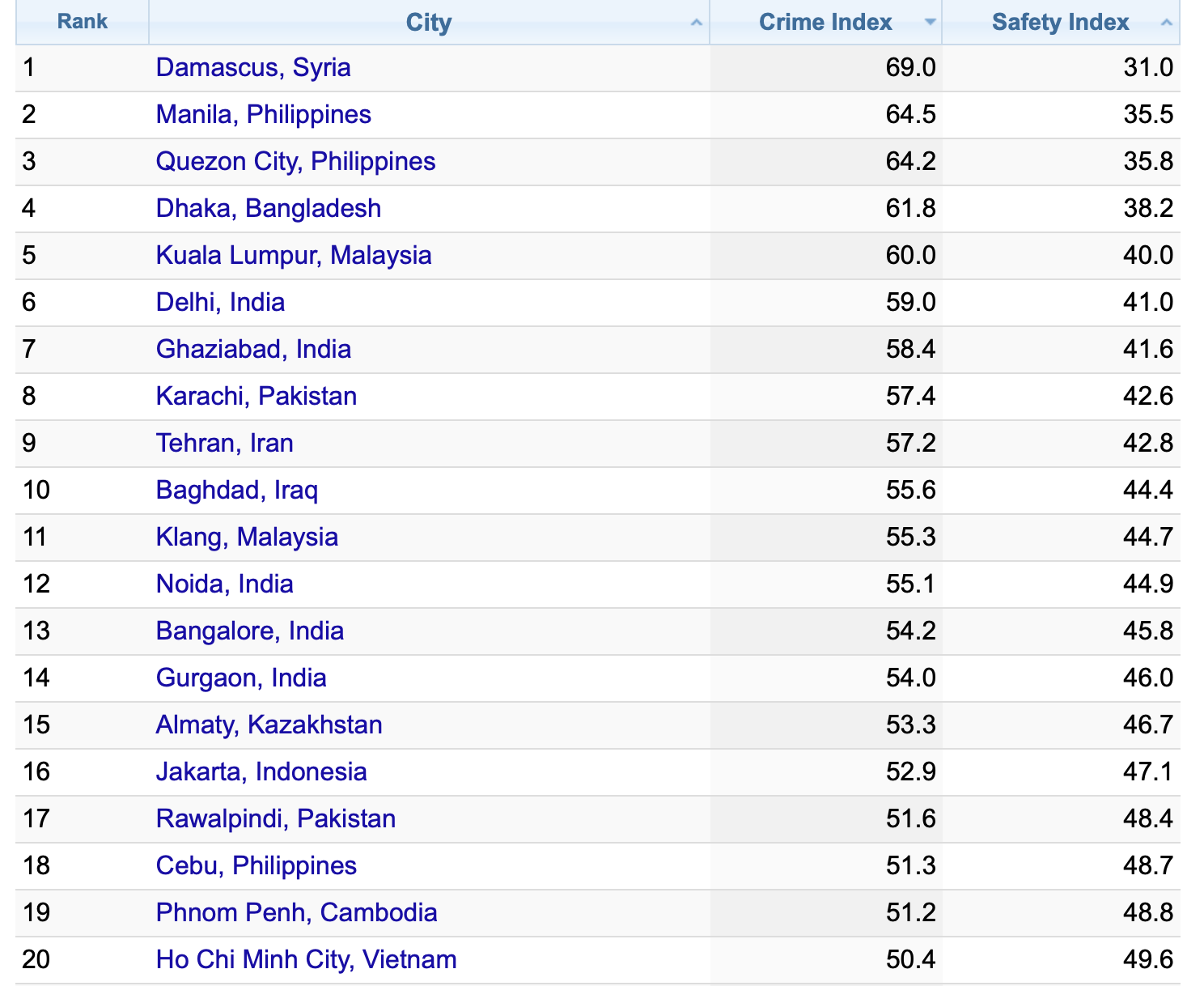Select safety index value 35.5 for Manila
Viewport: 1204px width, 986px height.
tap(1148, 114)
